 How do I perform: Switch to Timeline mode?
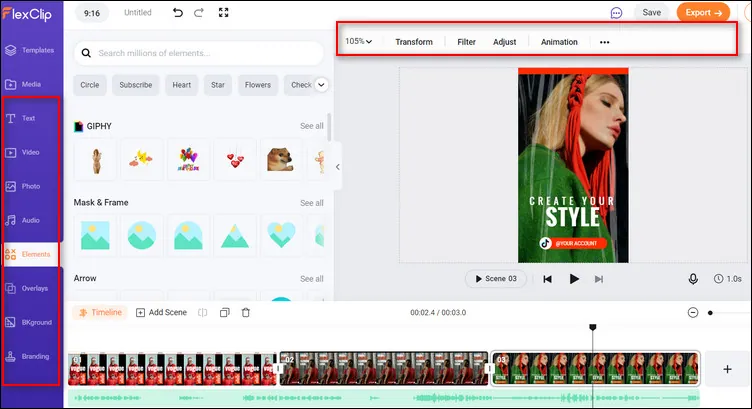(x=100, y=312)
